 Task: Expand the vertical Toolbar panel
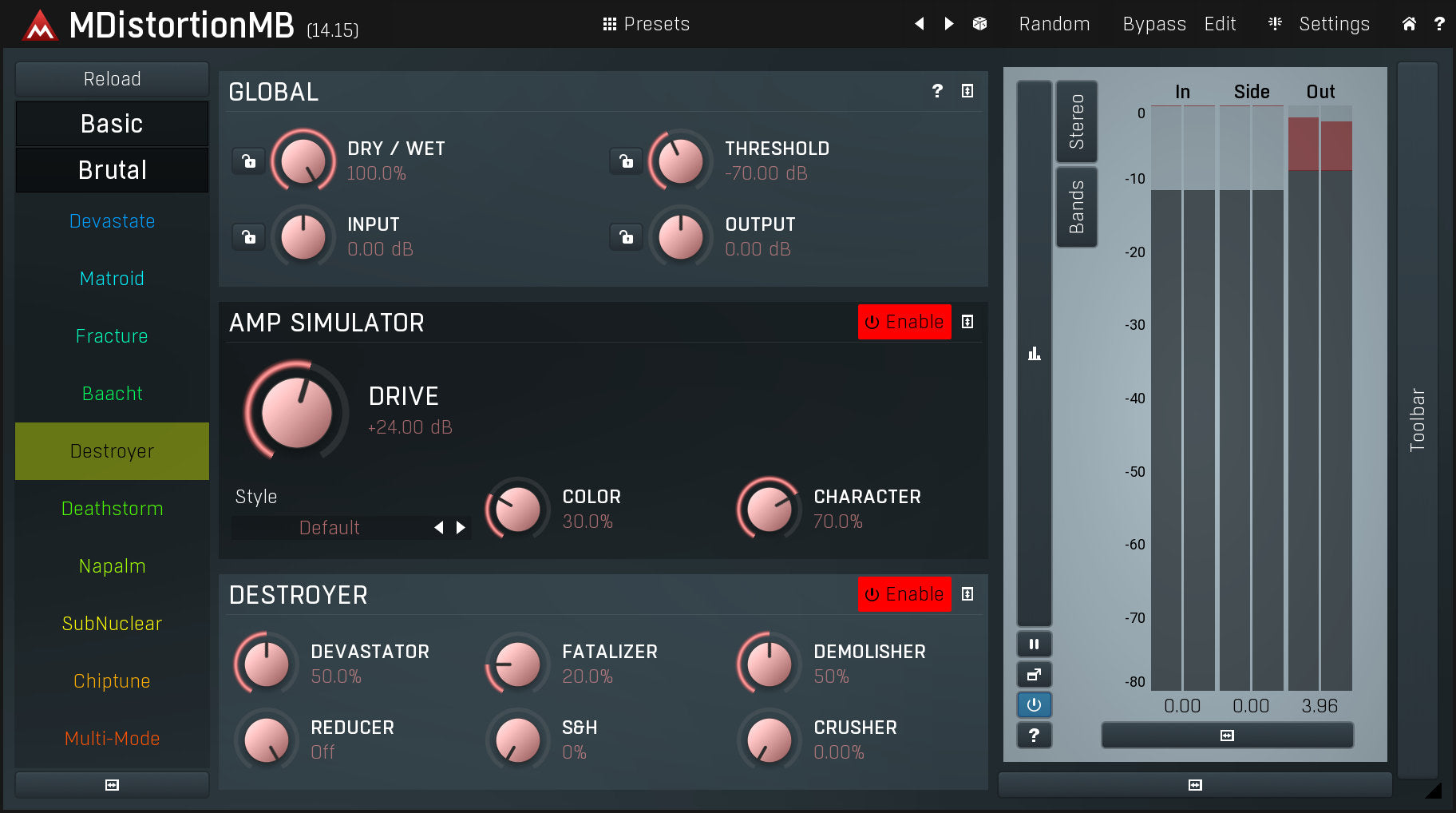1417,419
